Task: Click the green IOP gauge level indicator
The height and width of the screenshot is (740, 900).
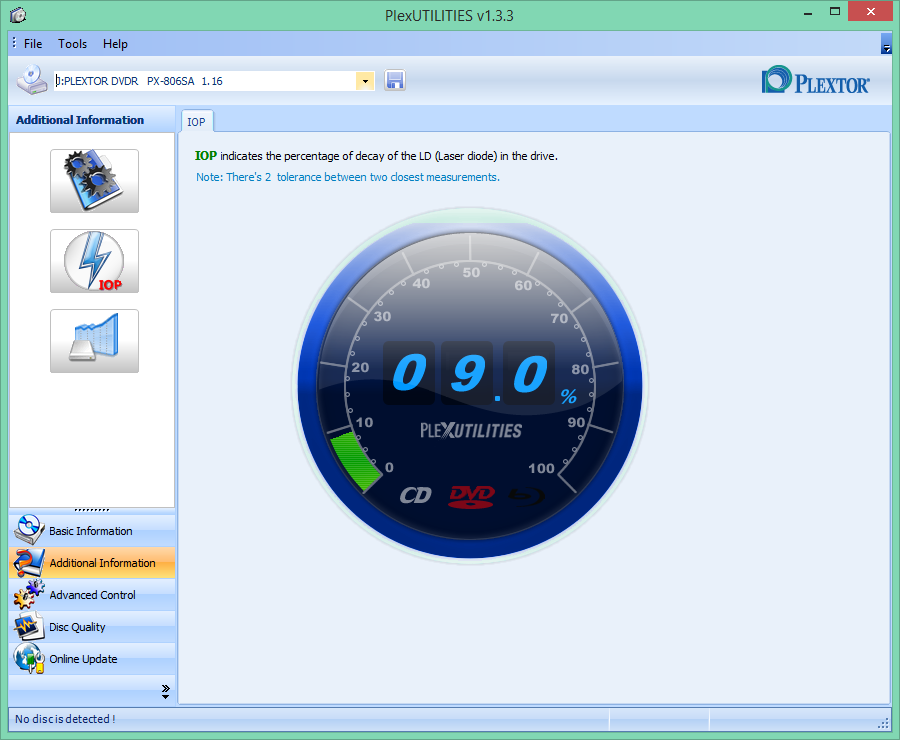Action: tap(355, 461)
